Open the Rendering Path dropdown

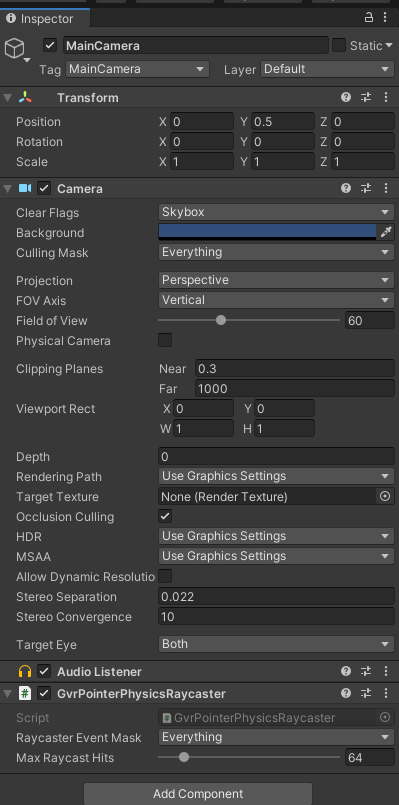point(276,476)
